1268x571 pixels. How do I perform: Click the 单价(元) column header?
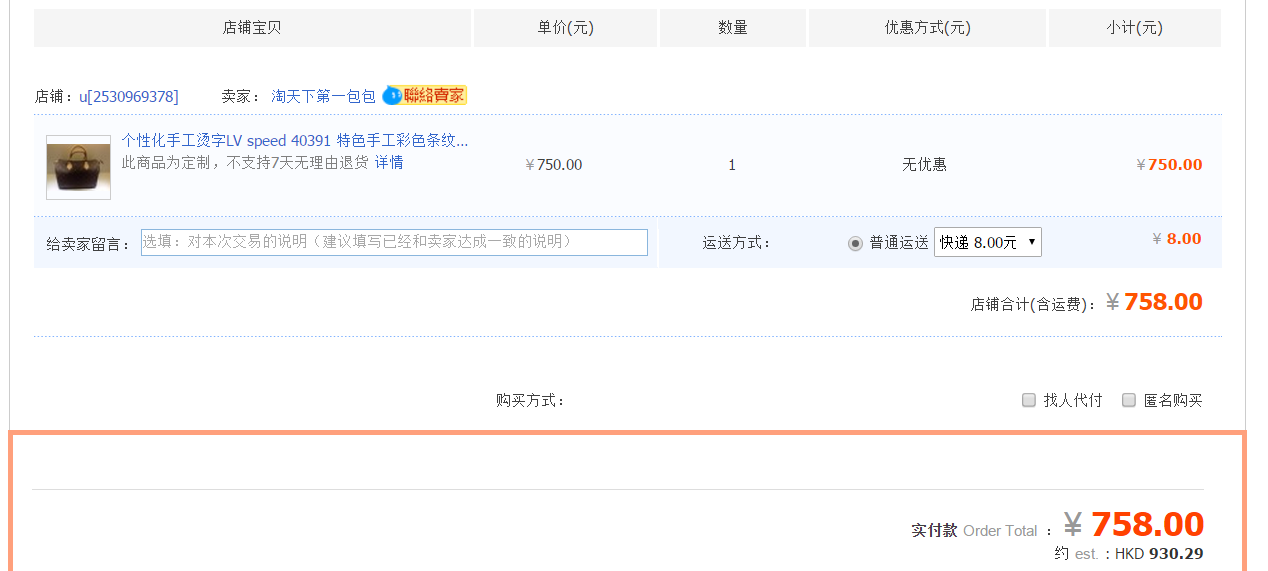pyautogui.click(x=565, y=28)
